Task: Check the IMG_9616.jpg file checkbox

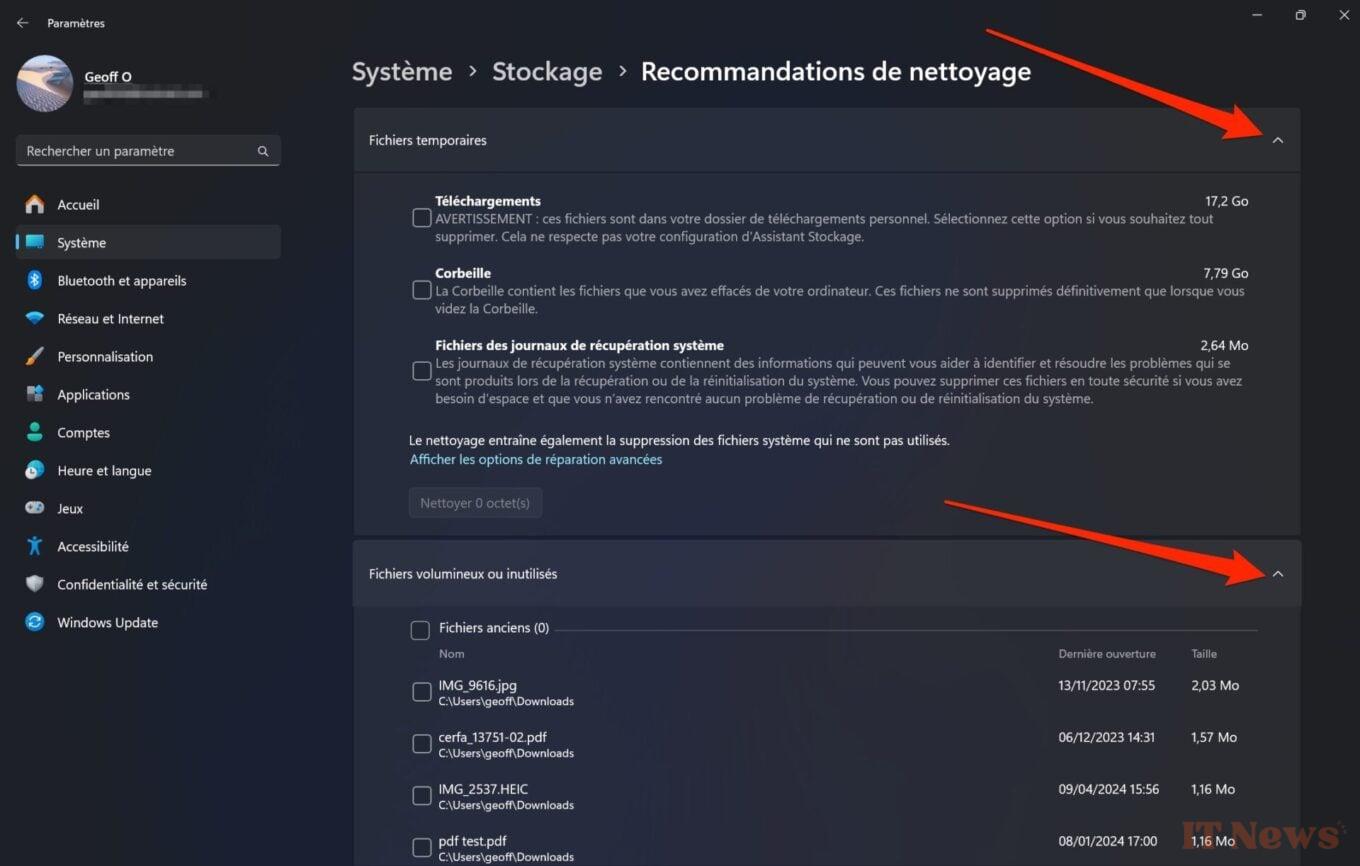Action: coord(421,691)
